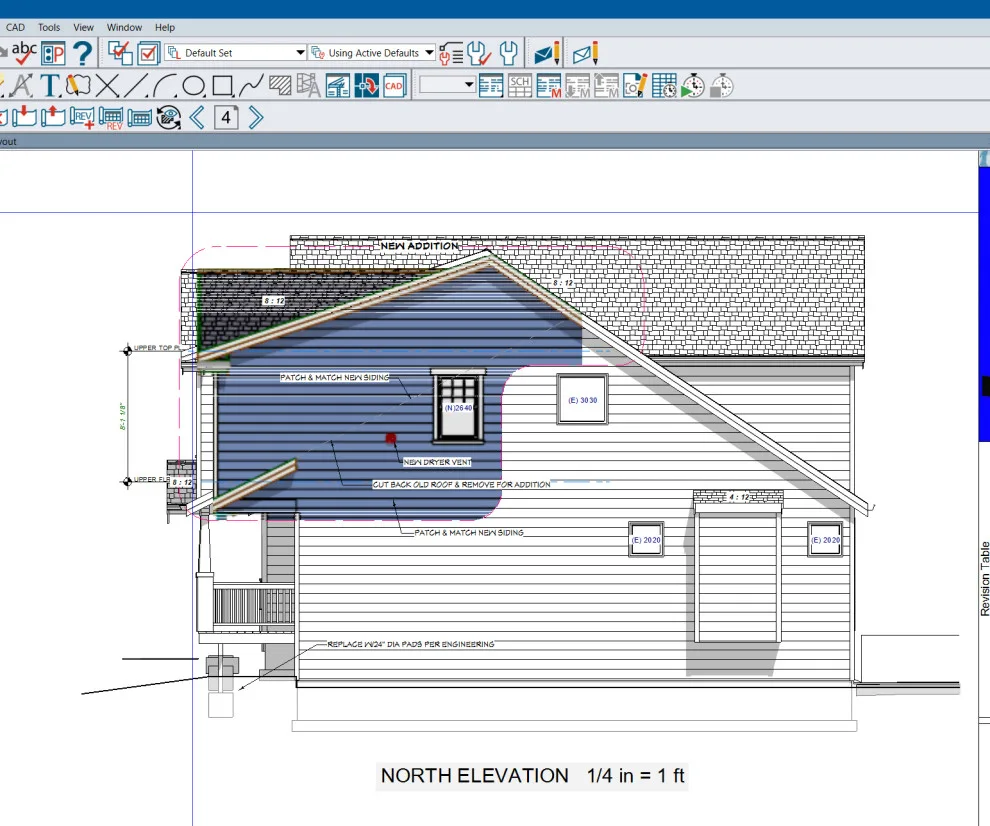Viewport: 990px width, 826px height.
Task: Click the filled envelope with pencil icon
Action: click(x=547, y=54)
